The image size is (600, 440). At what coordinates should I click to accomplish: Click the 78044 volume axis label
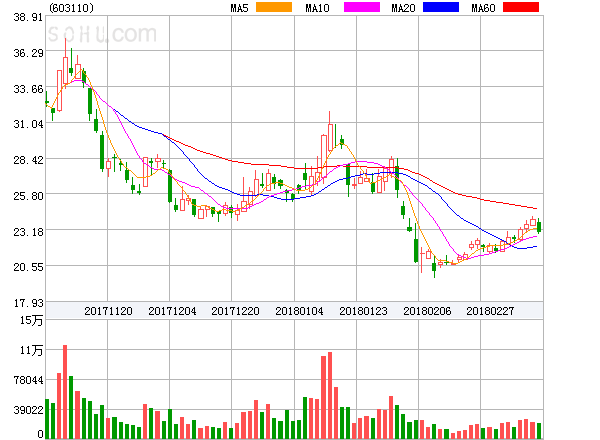point(28,380)
